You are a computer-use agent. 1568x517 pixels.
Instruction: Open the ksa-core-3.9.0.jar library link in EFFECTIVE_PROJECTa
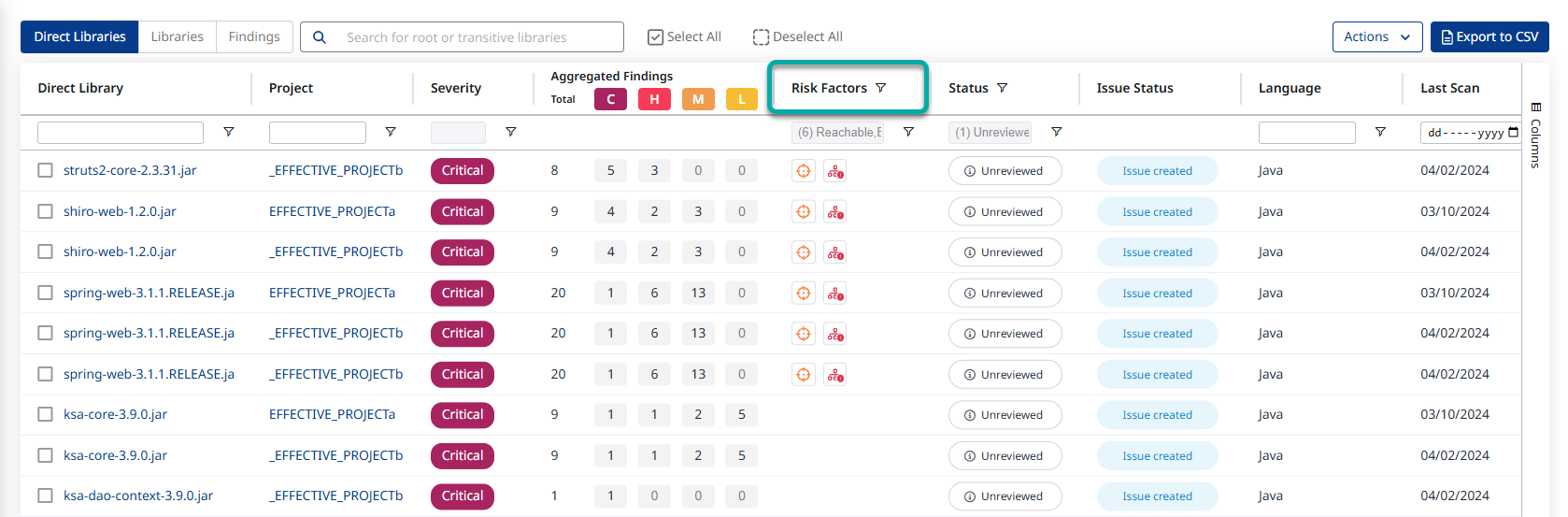tap(115, 414)
